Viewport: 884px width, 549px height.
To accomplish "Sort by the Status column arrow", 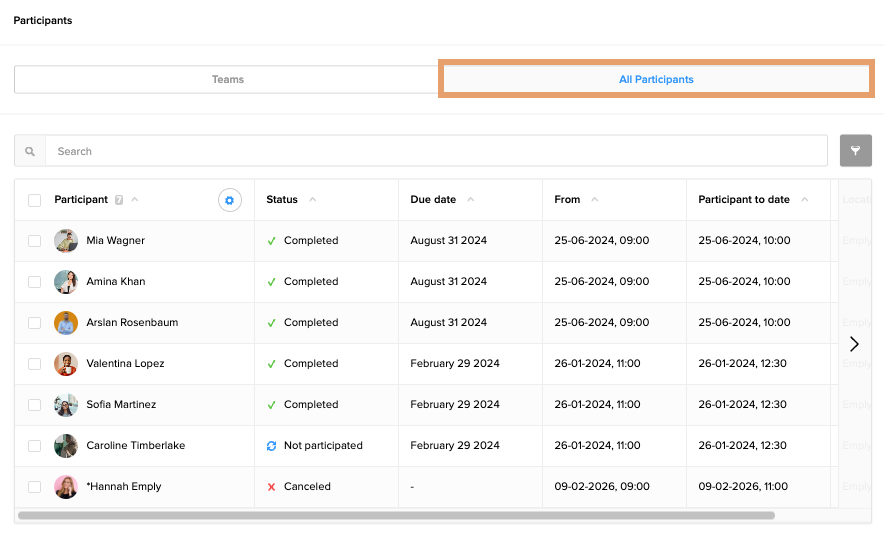I will click(x=312, y=200).
